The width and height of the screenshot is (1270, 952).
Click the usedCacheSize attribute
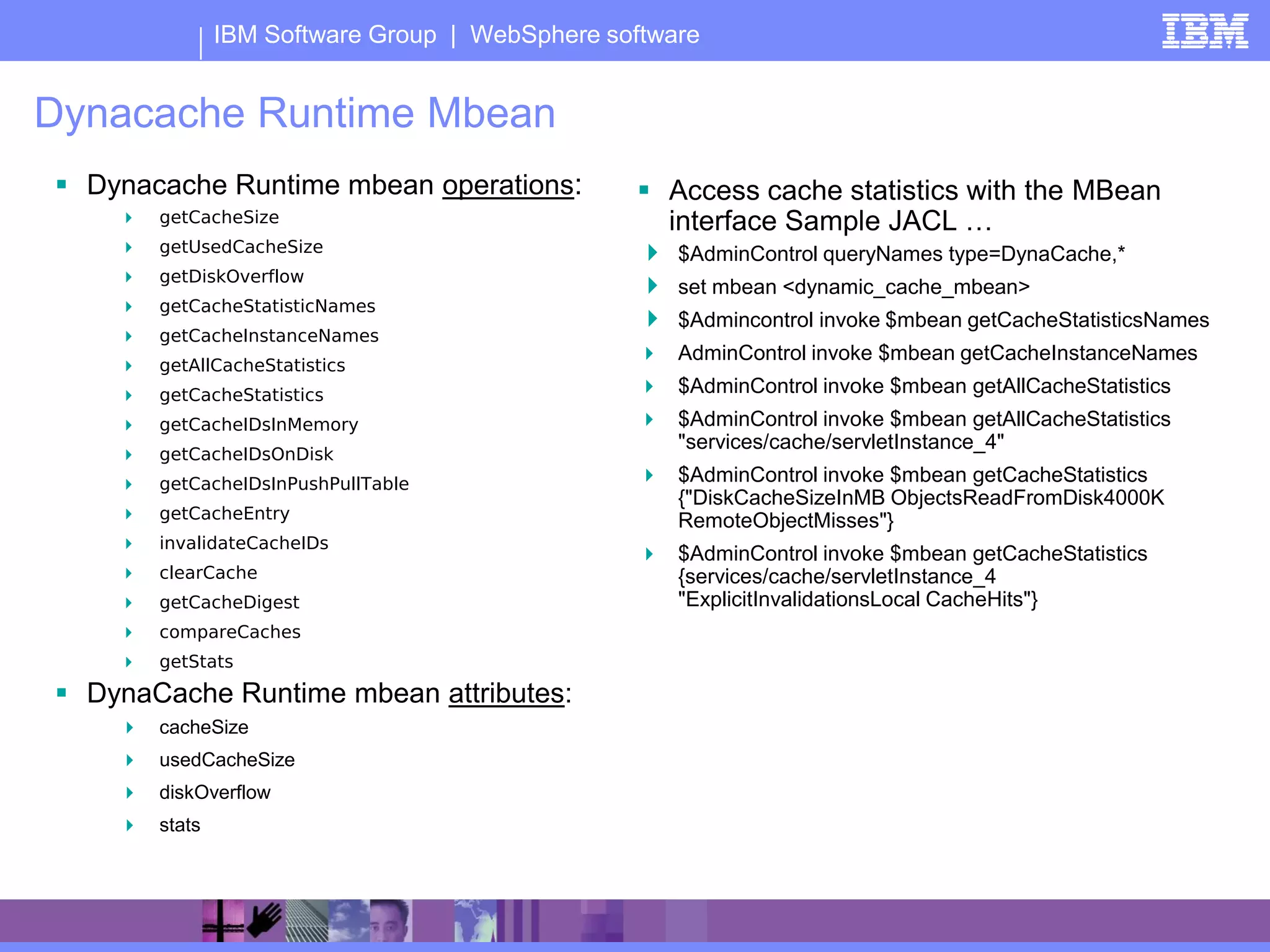click(x=227, y=760)
